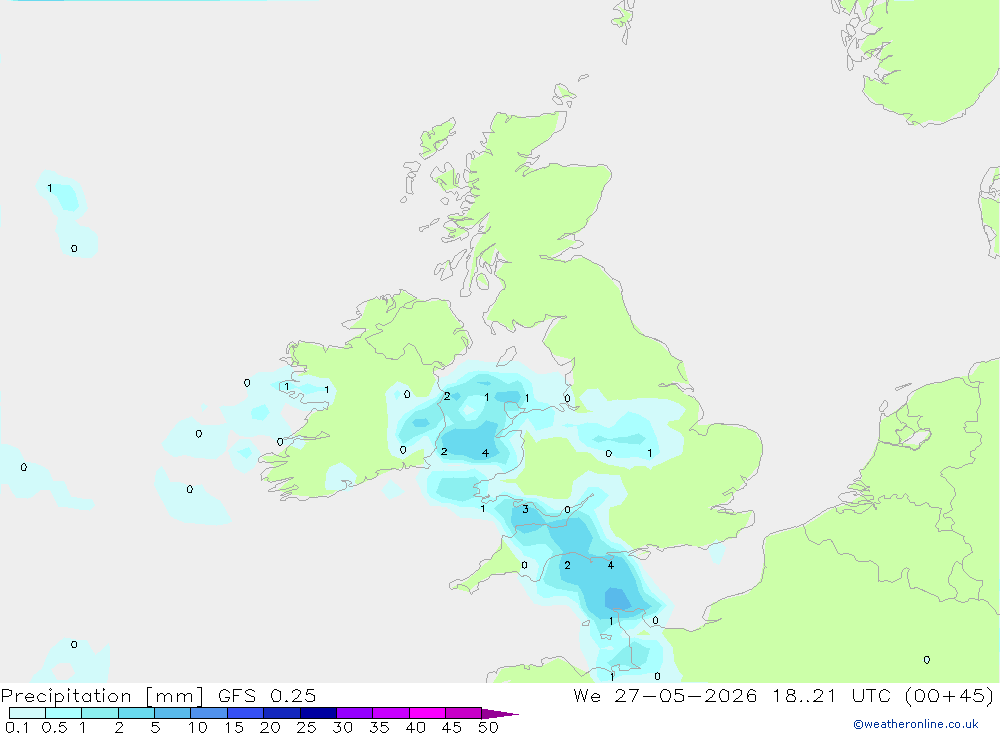
Task: Select the 0.1–0.5 mm legend swatch
Action: pos(27,713)
